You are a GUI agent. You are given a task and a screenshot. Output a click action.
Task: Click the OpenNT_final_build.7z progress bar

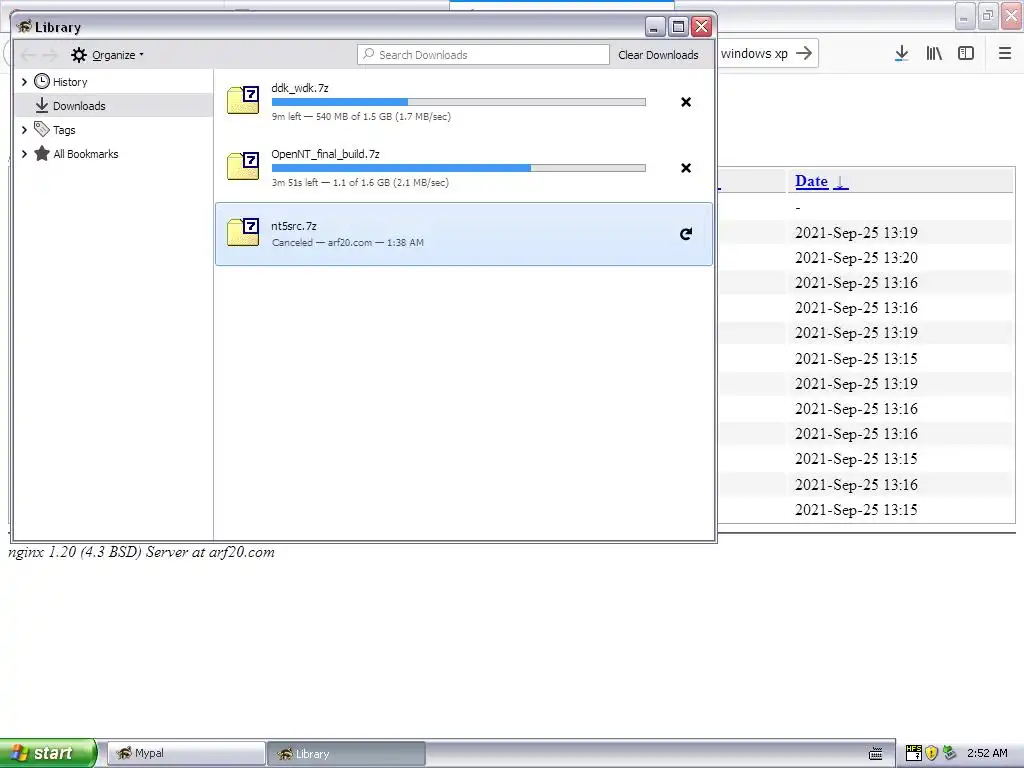pyautogui.click(x=458, y=168)
